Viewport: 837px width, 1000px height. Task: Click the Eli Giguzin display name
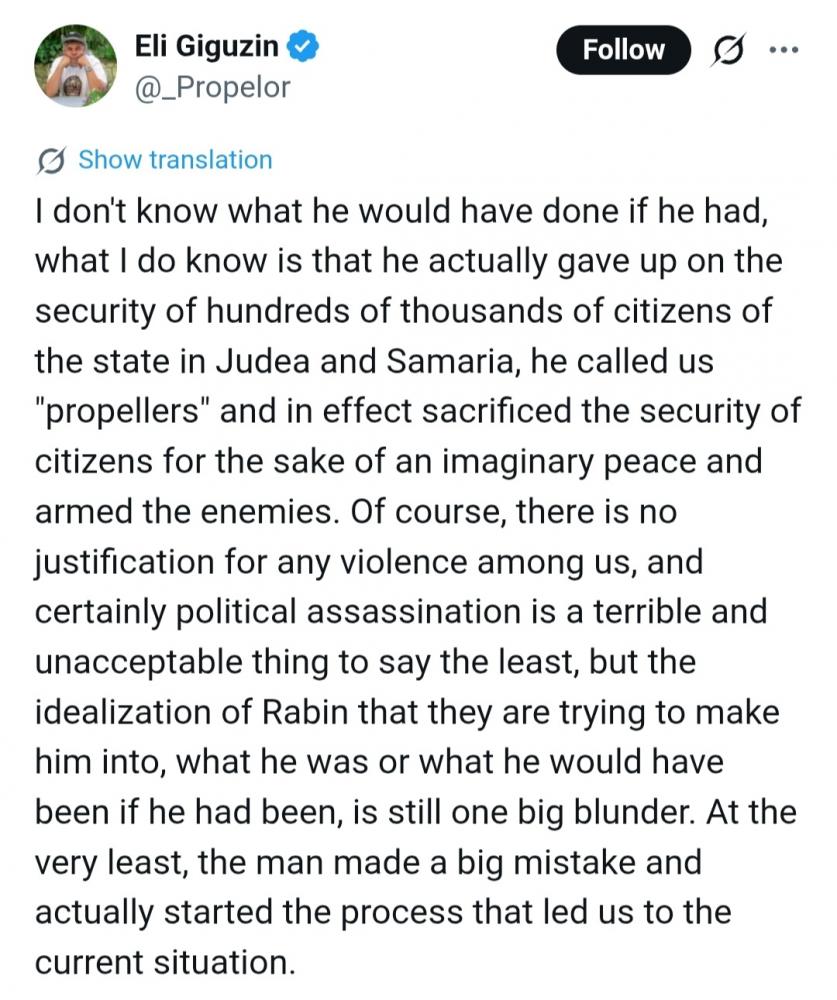(208, 46)
